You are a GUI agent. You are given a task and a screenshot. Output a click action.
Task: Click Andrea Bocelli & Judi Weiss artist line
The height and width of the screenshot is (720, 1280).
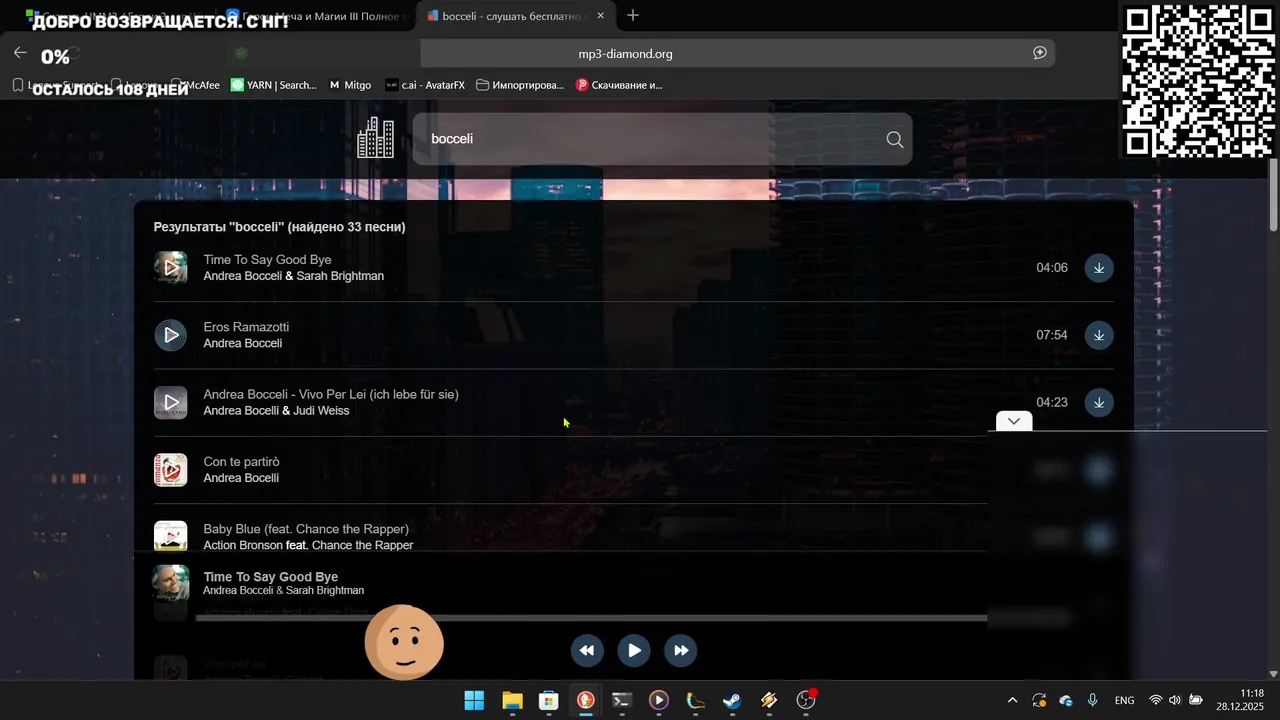pos(276,411)
